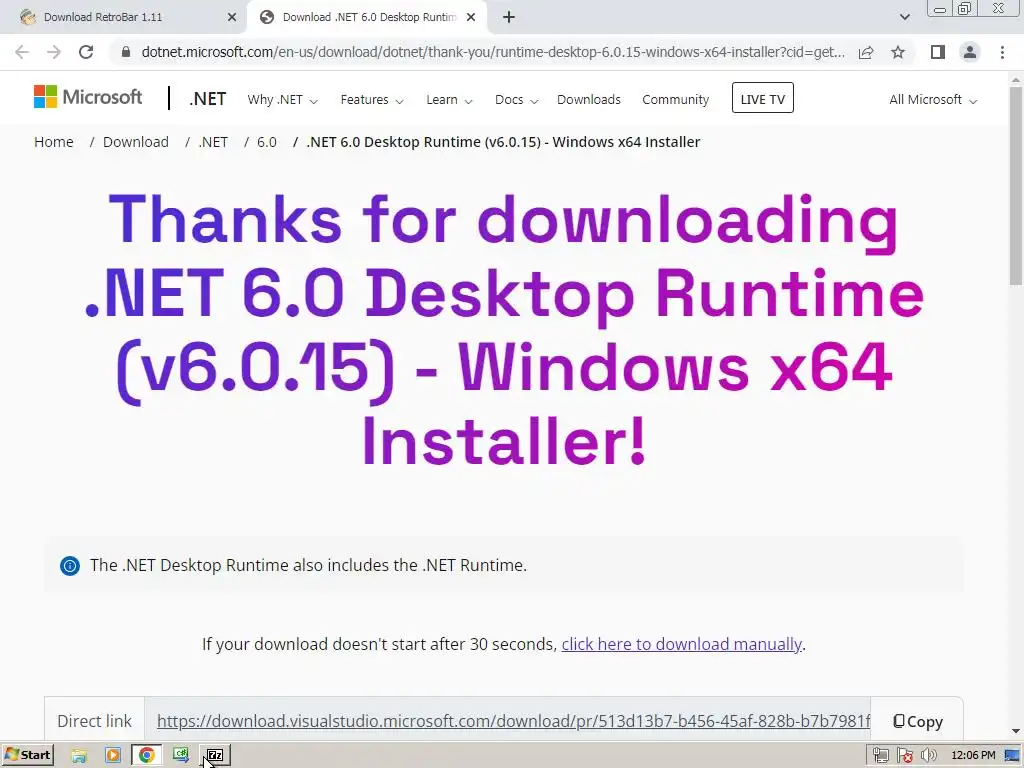1024x768 pixels.
Task: Open the Chrome profile icon
Action: pyautogui.click(x=970, y=52)
